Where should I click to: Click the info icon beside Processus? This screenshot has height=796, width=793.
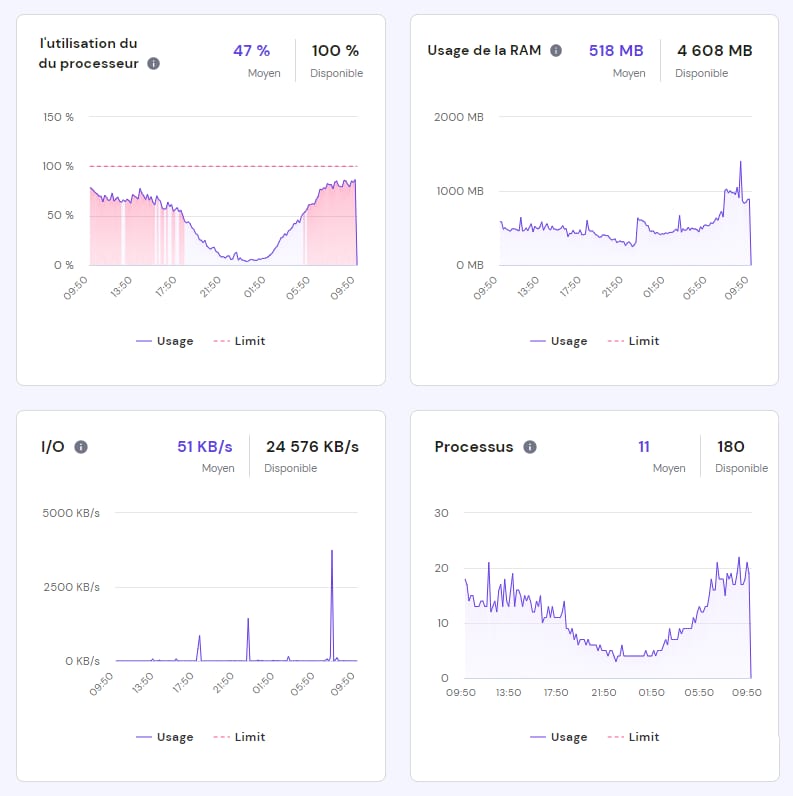[530, 447]
